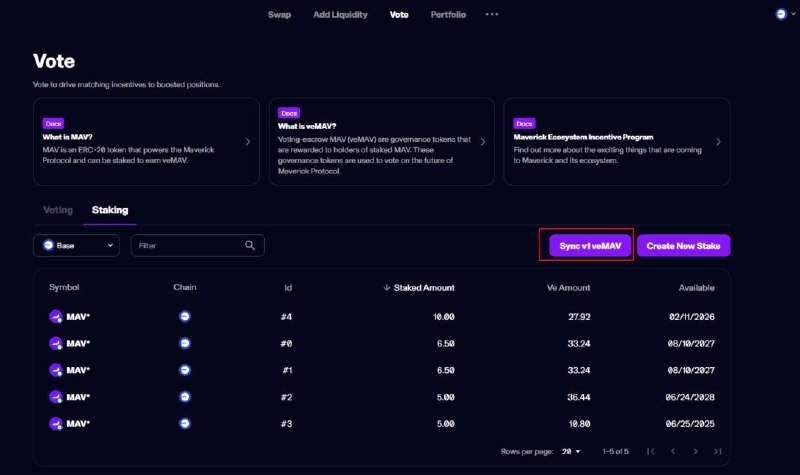Open the Portfolio page
This screenshot has height=475, width=800.
click(448, 15)
